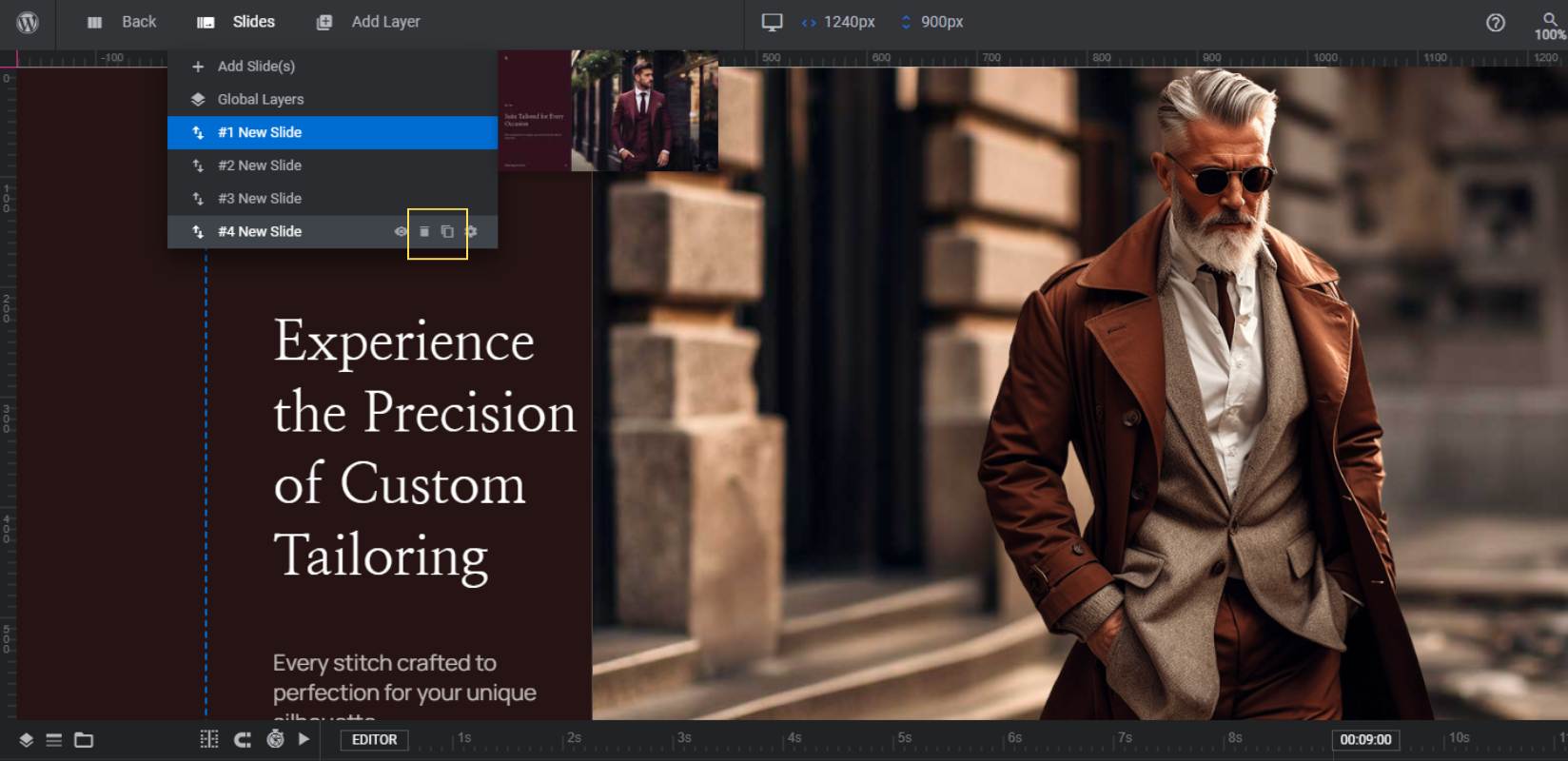Viewport: 1568px width, 761px height.
Task: Toggle the grid helper icon in timeline
Action: pyautogui.click(x=209, y=740)
